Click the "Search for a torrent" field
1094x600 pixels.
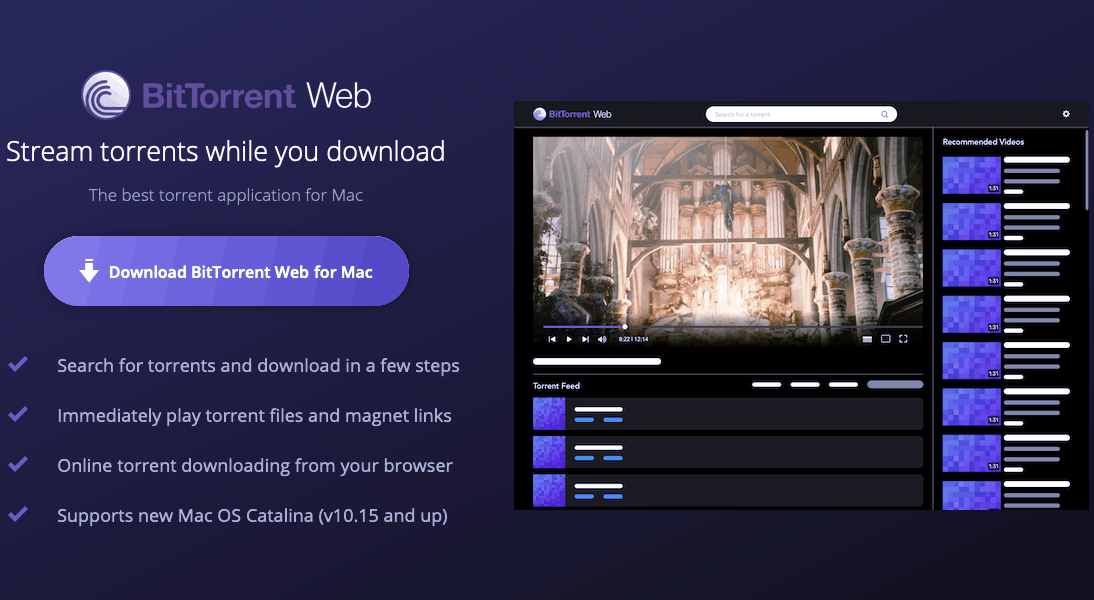pos(801,114)
